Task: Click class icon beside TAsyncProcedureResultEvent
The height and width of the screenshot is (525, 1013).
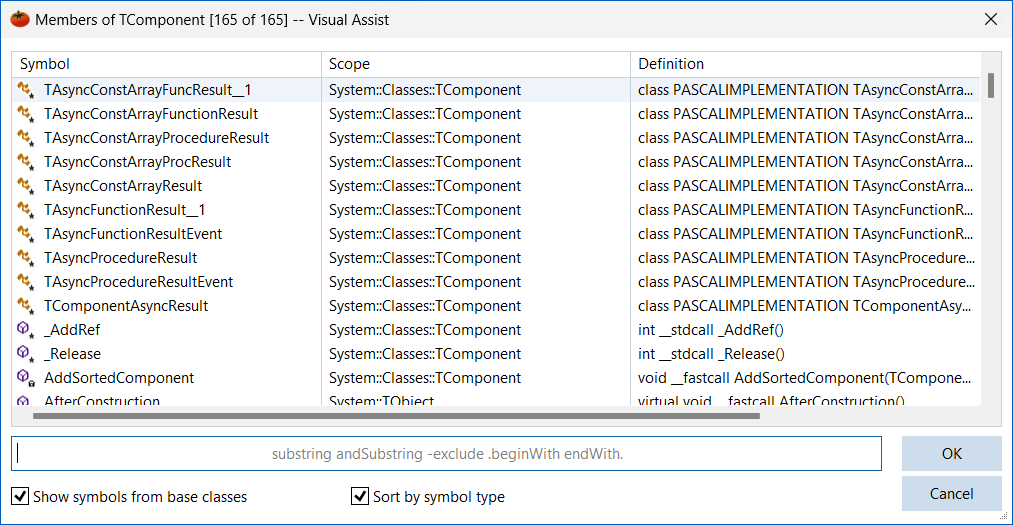Action: coord(25,282)
